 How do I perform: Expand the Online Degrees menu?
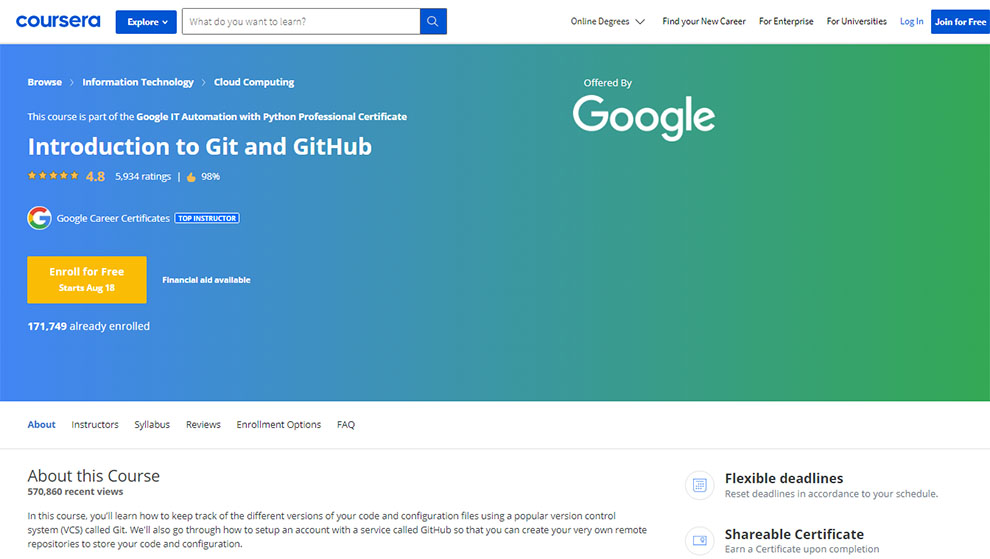[x=607, y=21]
